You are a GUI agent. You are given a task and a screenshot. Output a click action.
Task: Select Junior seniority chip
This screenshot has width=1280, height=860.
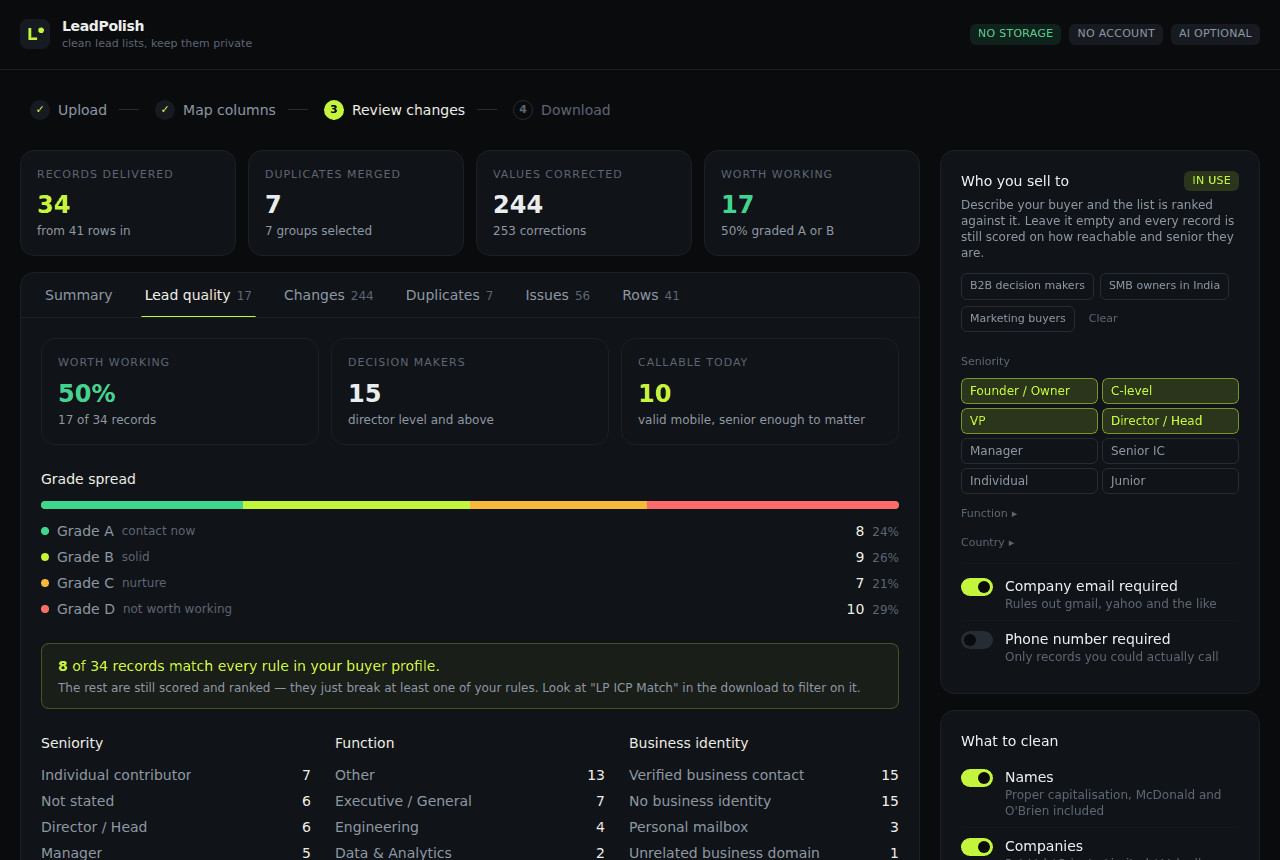1170,481
